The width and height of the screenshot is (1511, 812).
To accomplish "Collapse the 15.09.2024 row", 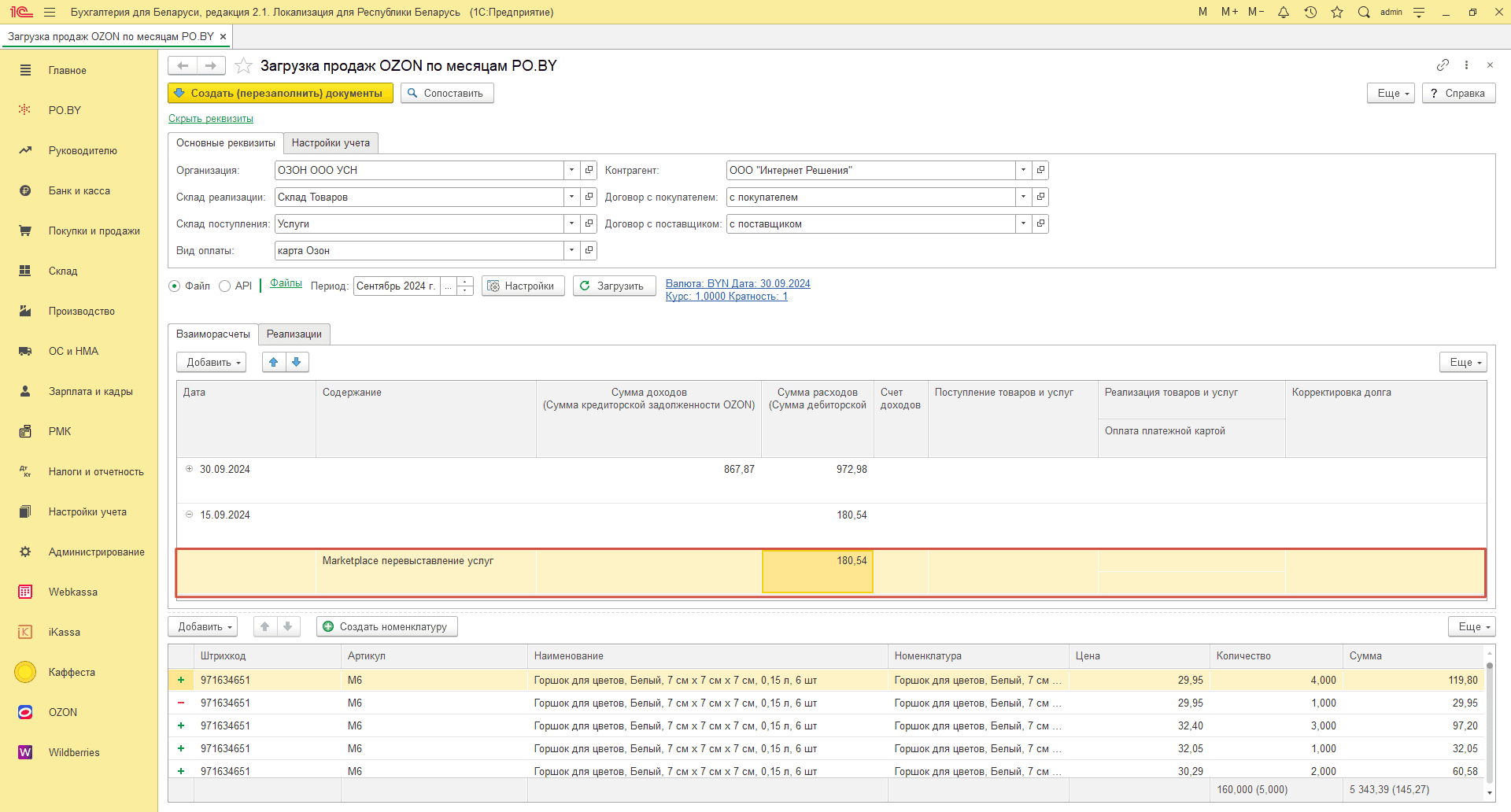I will 189,515.
